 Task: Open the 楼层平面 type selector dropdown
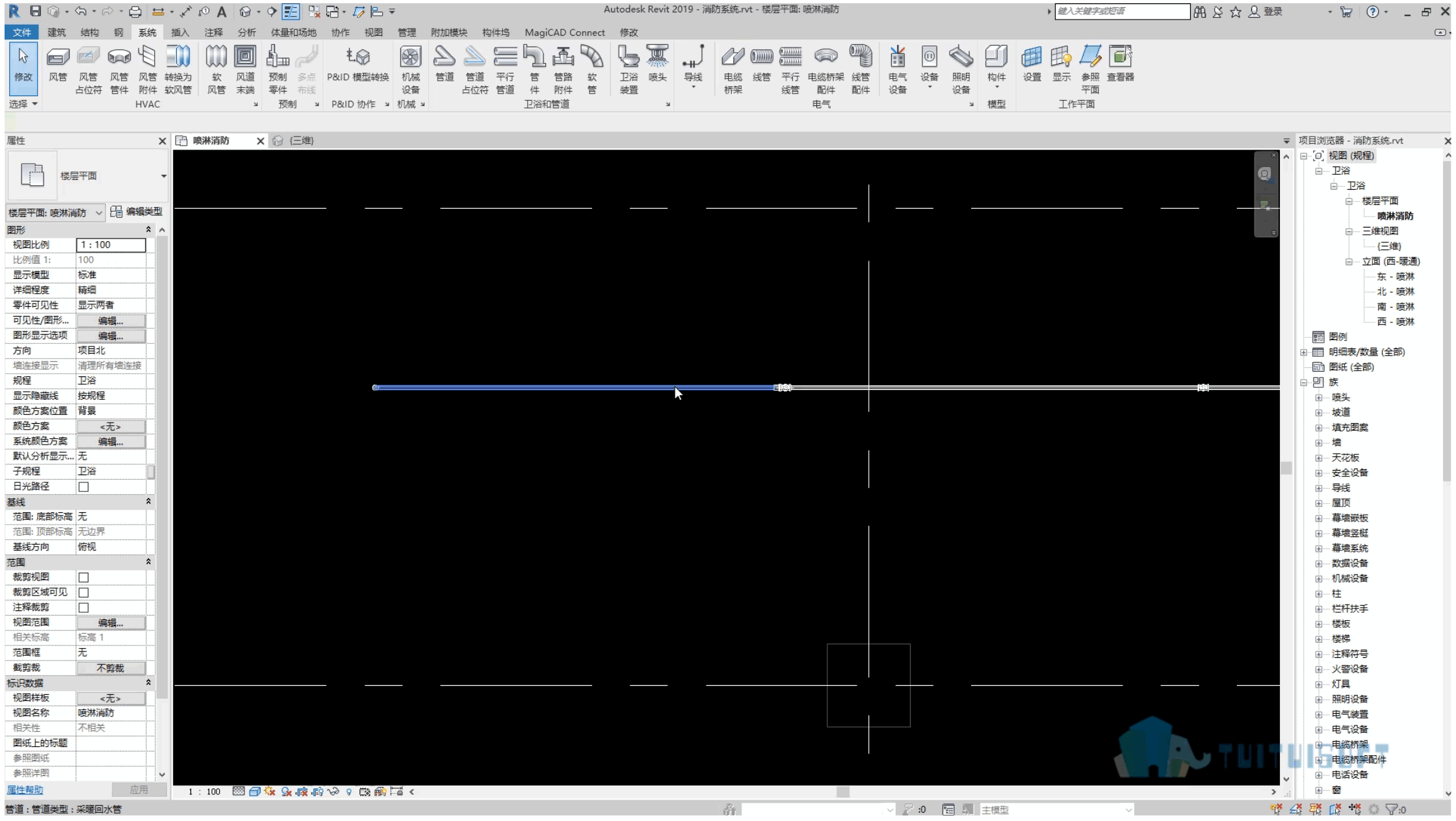pos(163,176)
